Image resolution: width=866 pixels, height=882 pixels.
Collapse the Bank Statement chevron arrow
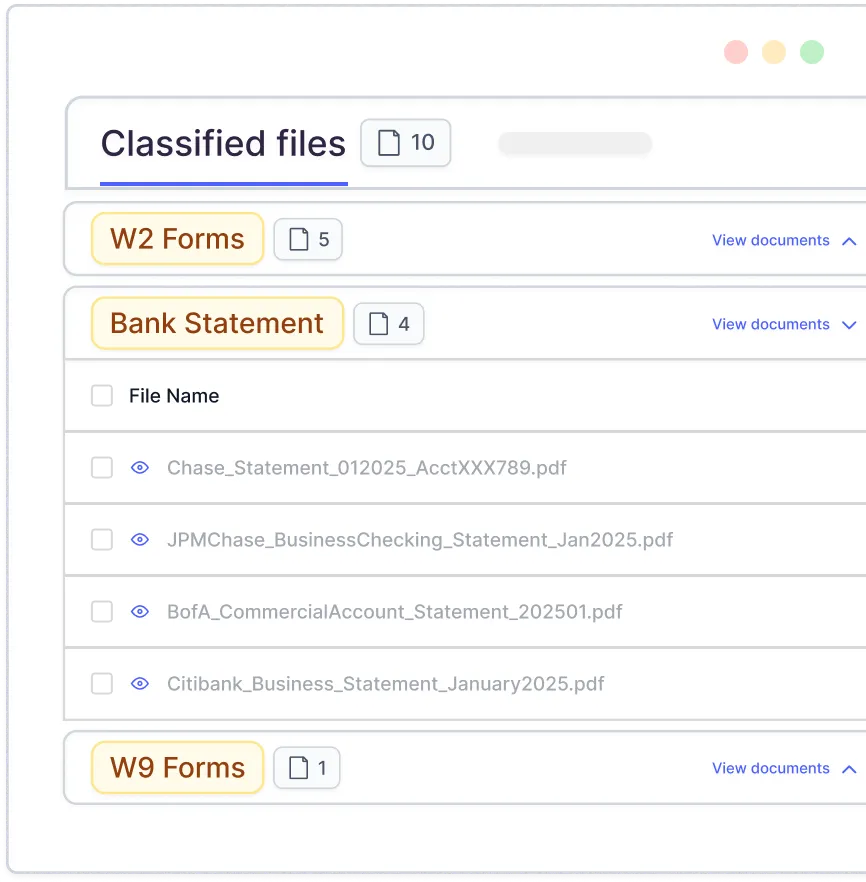(x=849, y=325)
